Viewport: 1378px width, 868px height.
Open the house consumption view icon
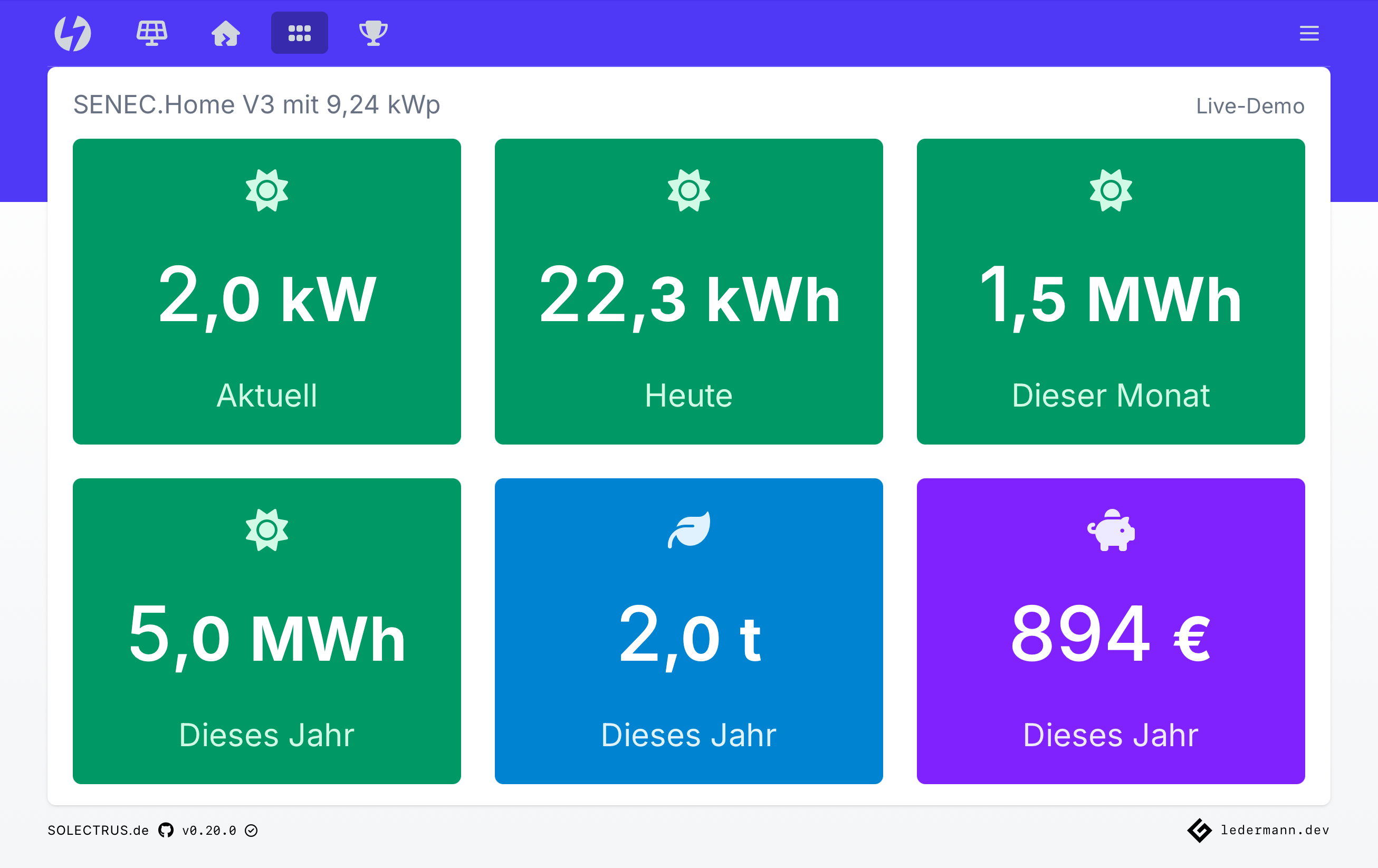(x=225, y=33)
